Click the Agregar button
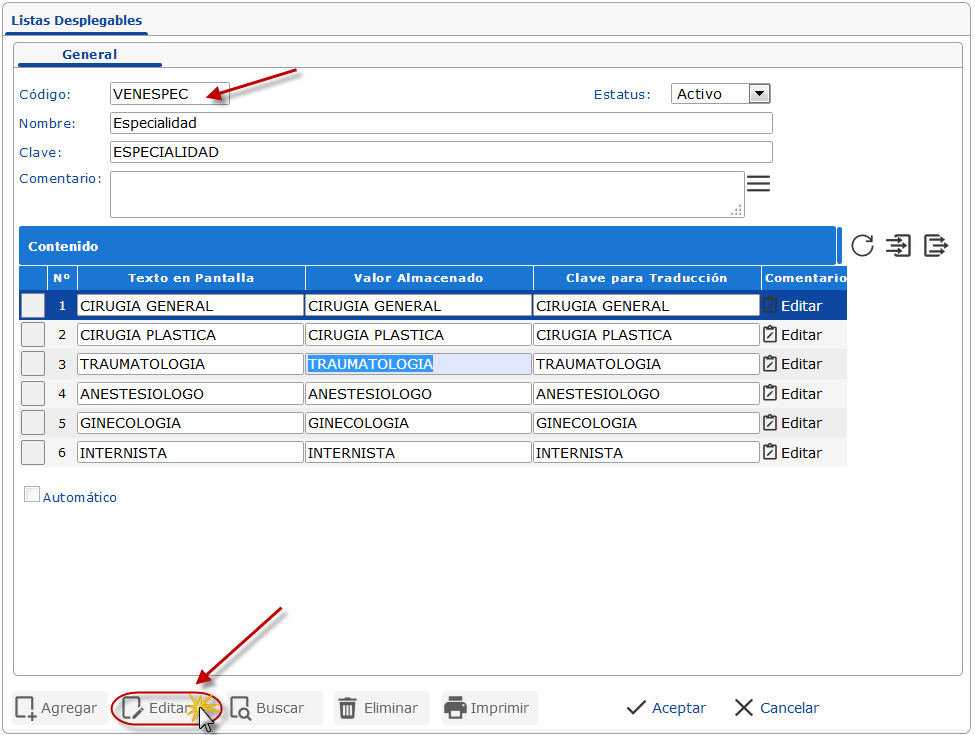This screenshot has width=975, height=735. (59, 708)
